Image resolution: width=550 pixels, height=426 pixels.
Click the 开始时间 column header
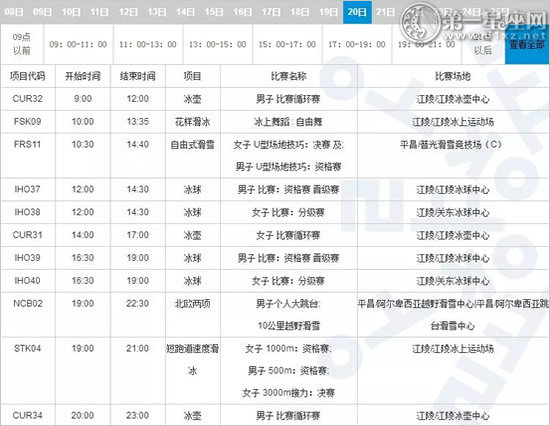83,76
